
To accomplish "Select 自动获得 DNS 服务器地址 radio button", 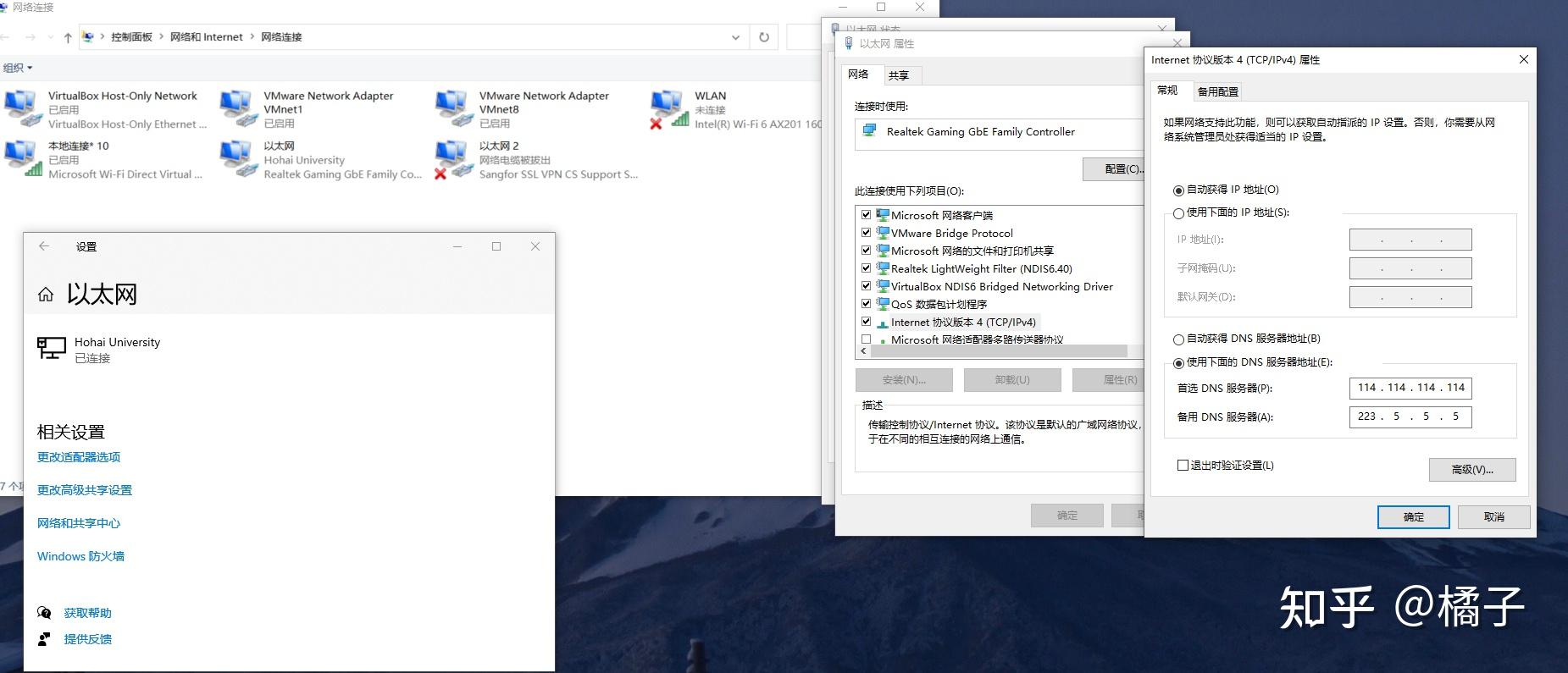I will [1178, 339].
